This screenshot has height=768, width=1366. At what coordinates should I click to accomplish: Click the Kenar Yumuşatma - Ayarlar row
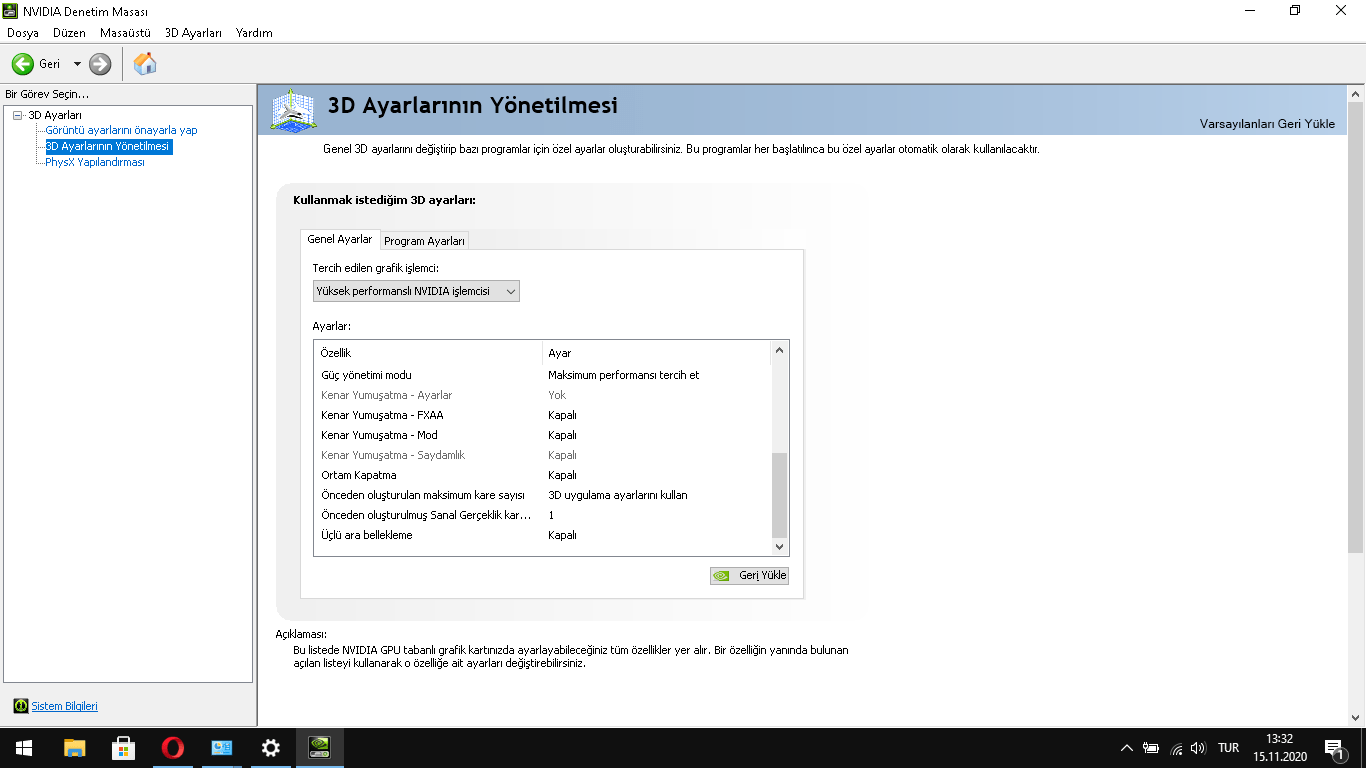coord(543,395)
